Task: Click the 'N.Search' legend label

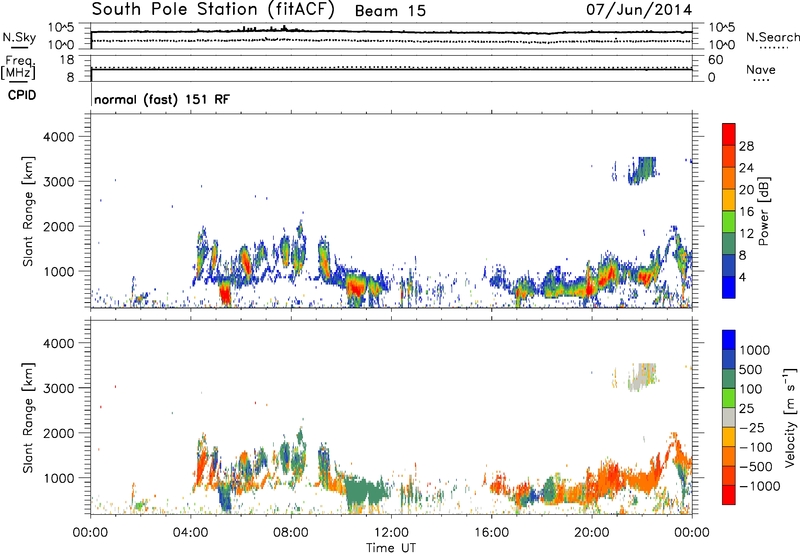Action: tap(772, 37)
